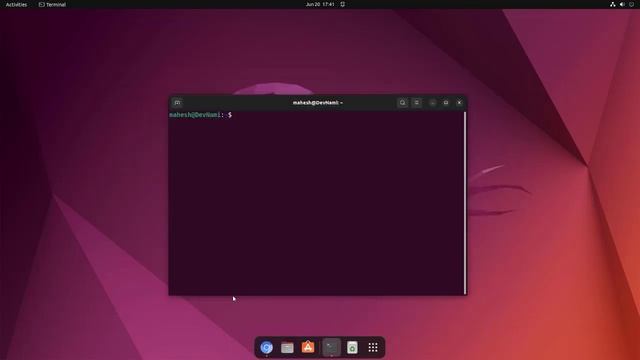
Task: Open the network status icon in system tray
Action: coord(613,4)
